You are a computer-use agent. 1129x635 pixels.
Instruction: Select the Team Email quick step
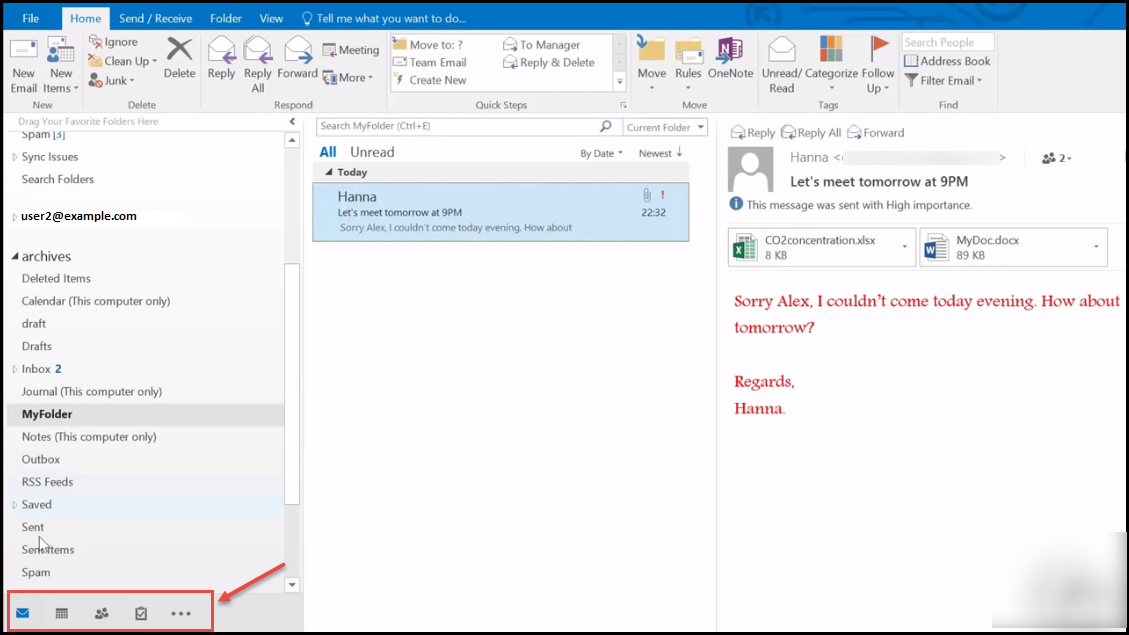click(430, 62)
